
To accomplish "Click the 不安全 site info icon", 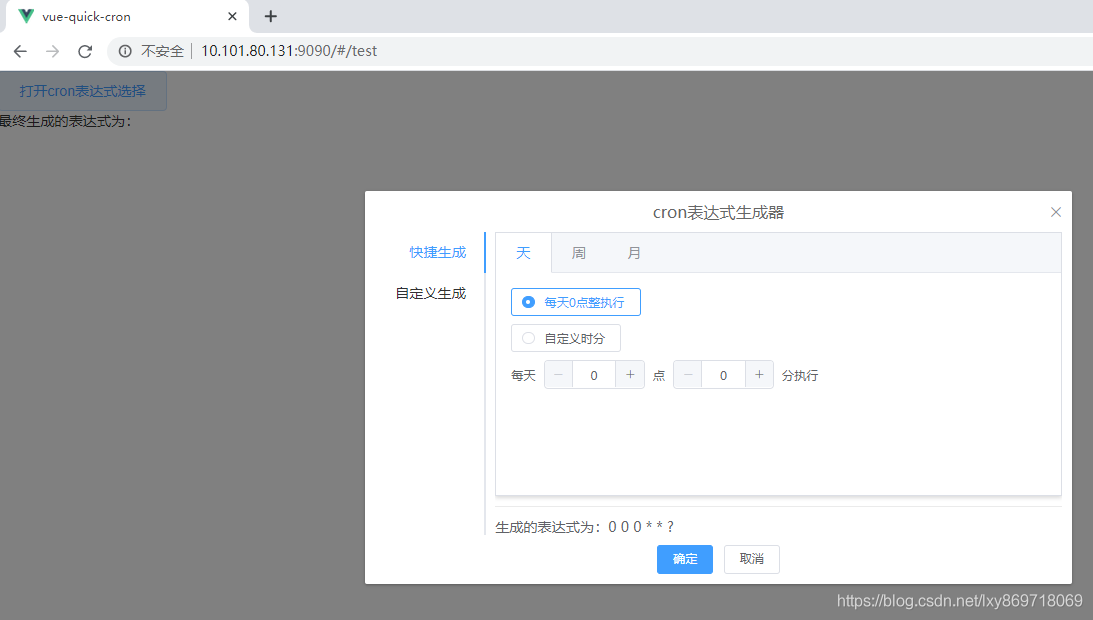I will coord(125,51).
